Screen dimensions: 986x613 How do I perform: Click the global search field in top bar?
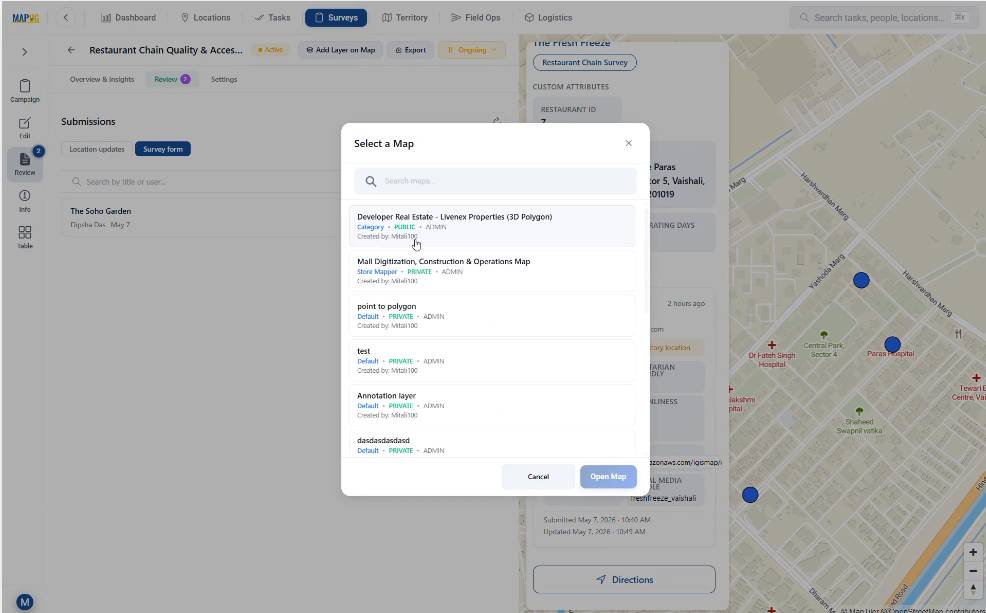(885, 18)
